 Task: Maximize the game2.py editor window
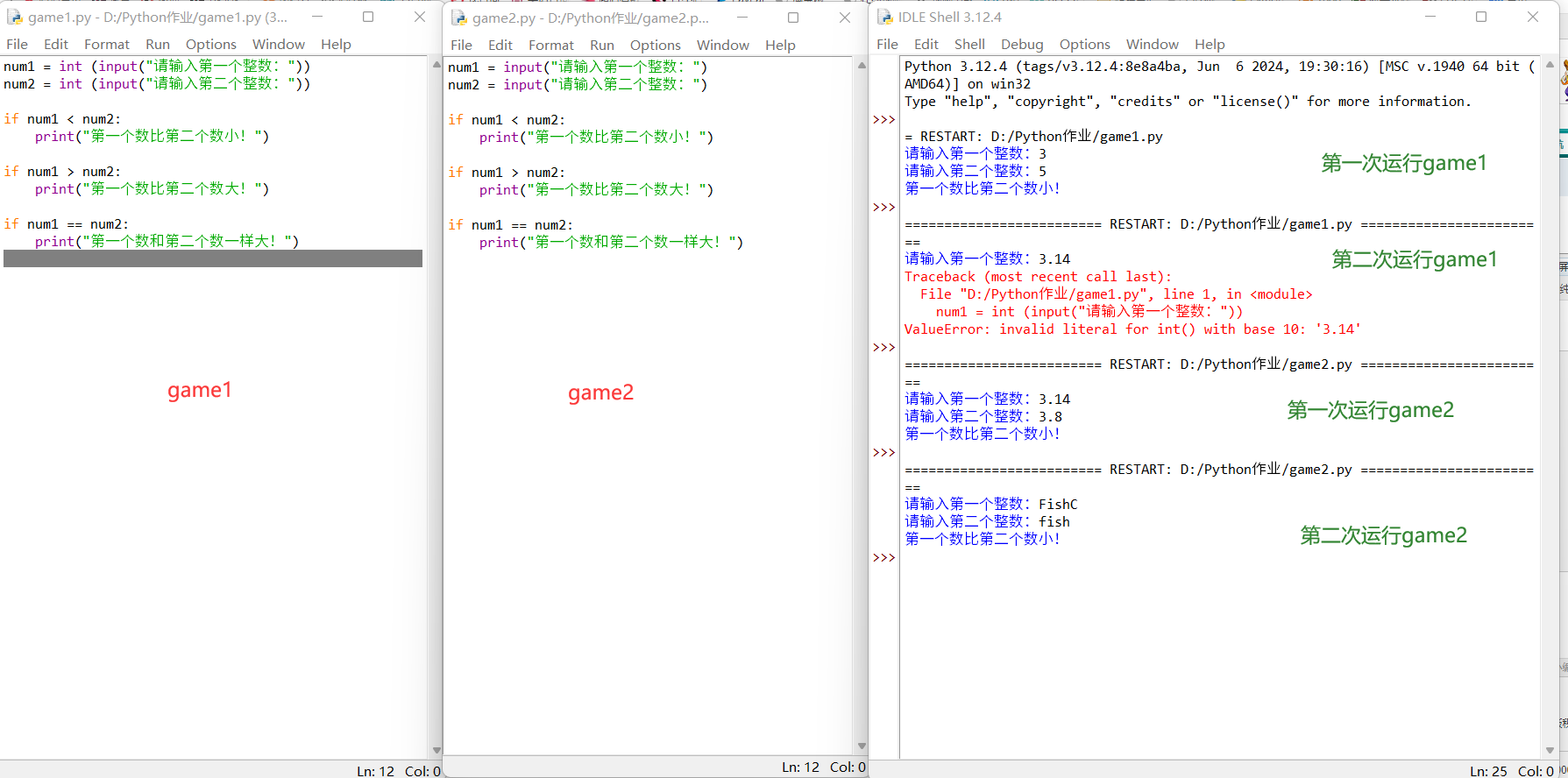click(x=793, y=17)
